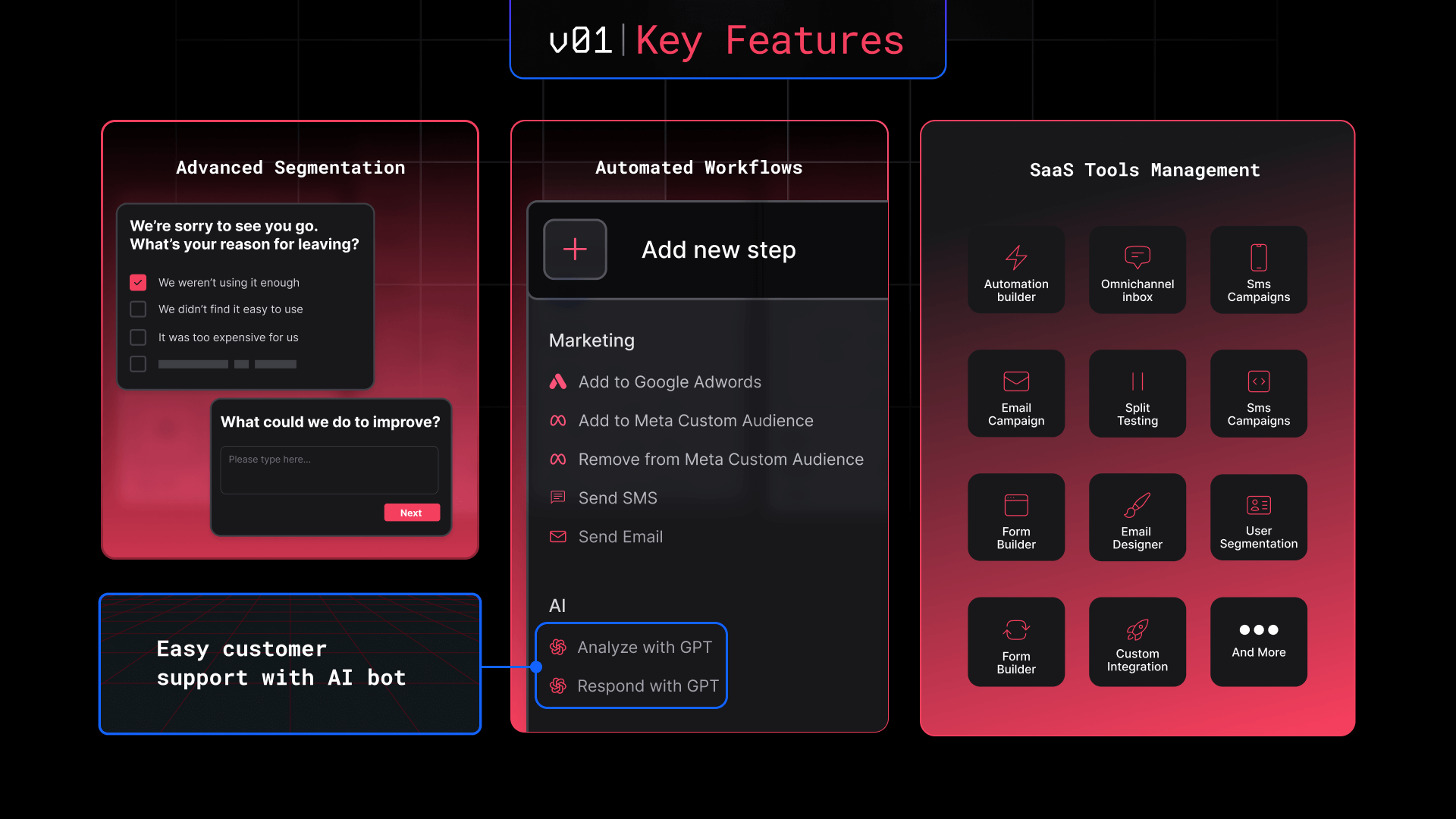Open the Split Testing tile
The height and width of the screenshot is (819, 1456).
1137,394
